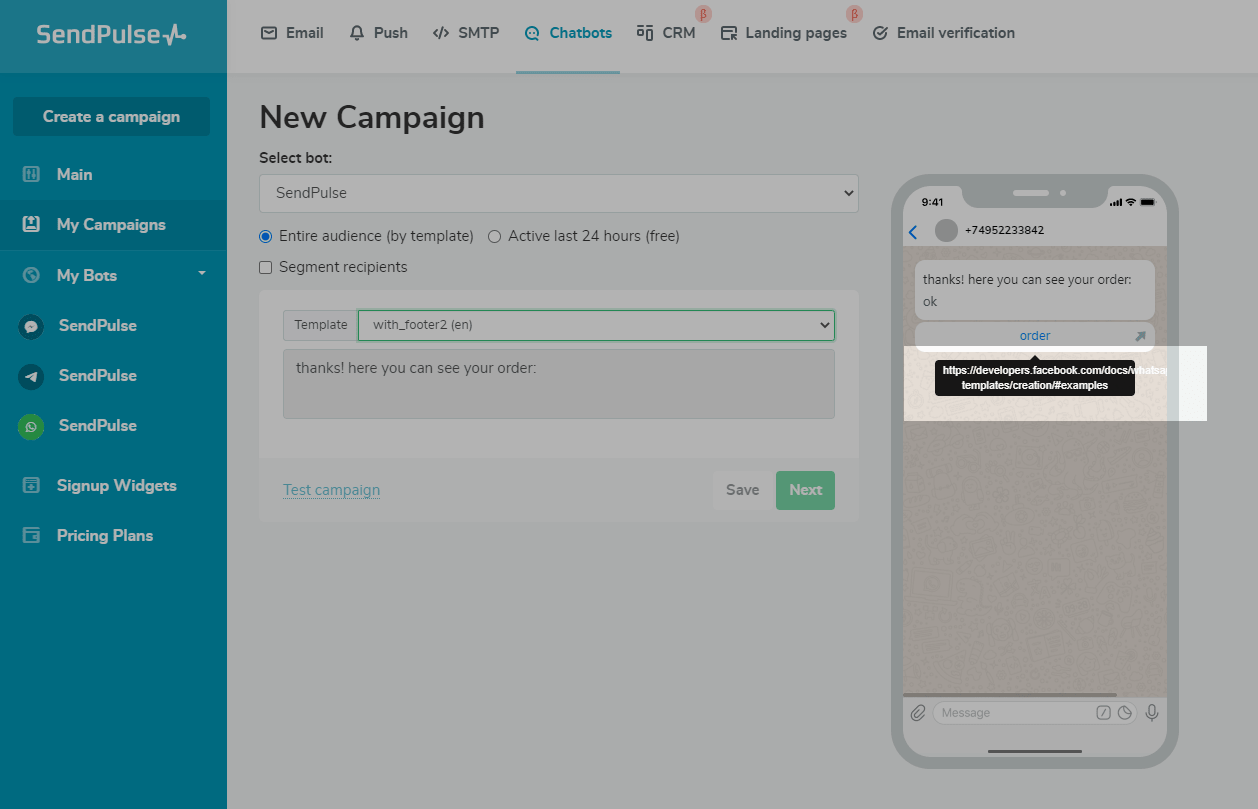Click the Save button
Viewport: 1258px width, 809px height.
click(742, 490)
